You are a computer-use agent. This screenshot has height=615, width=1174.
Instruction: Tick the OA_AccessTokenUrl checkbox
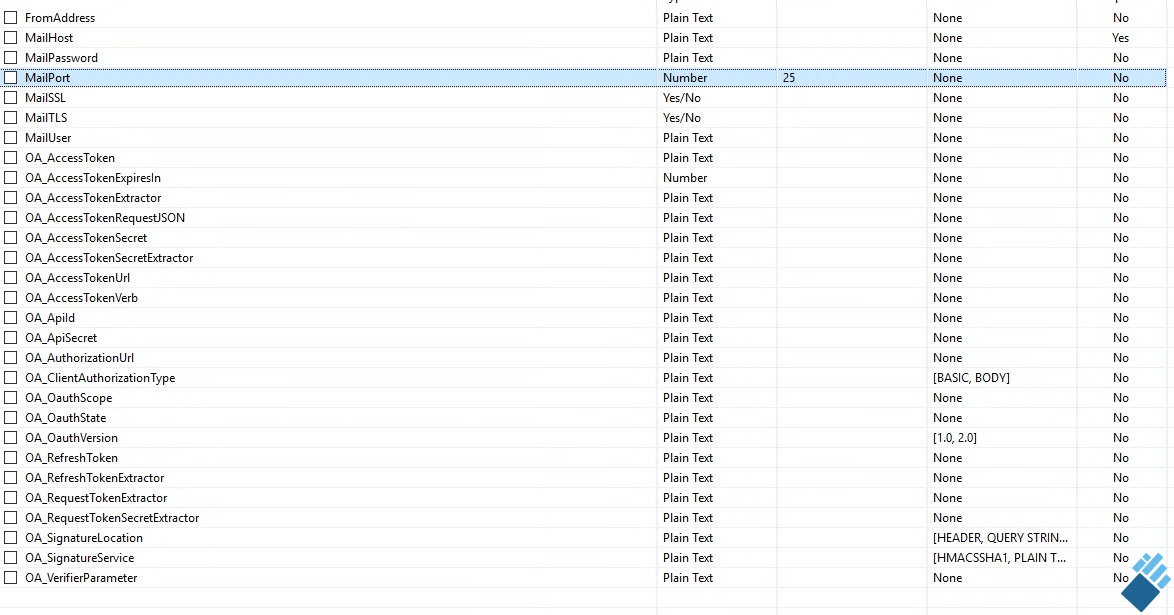(x=10, y=278)
